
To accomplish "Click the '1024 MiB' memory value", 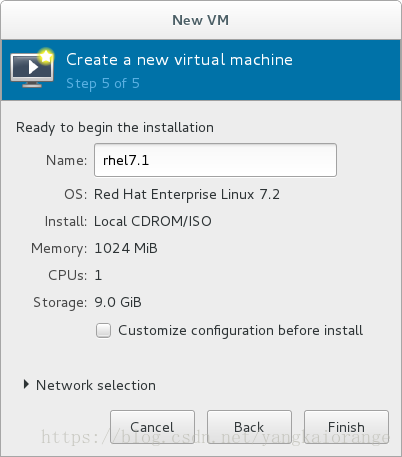I will click(126, 248).
